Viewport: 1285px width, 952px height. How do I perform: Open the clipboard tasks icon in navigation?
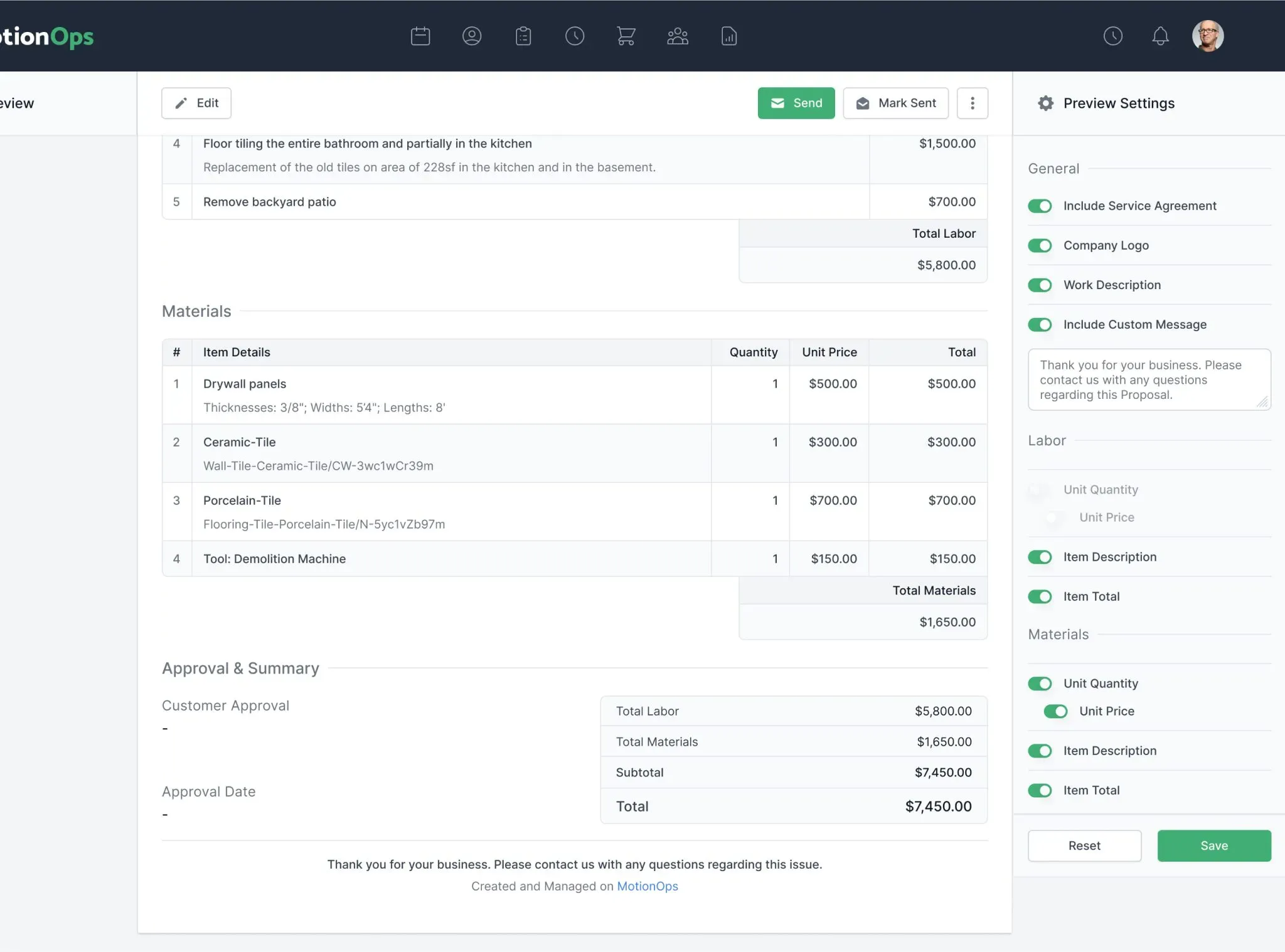coord(523,36)
